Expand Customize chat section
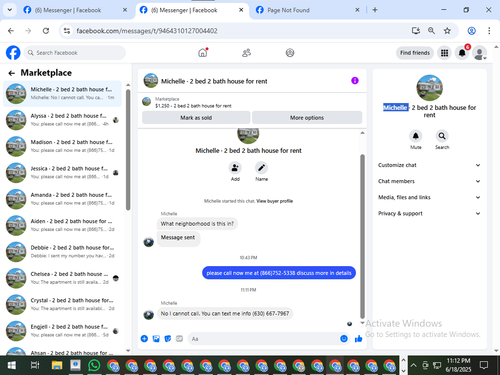This screenshot has width=500, height=375. 429,165
